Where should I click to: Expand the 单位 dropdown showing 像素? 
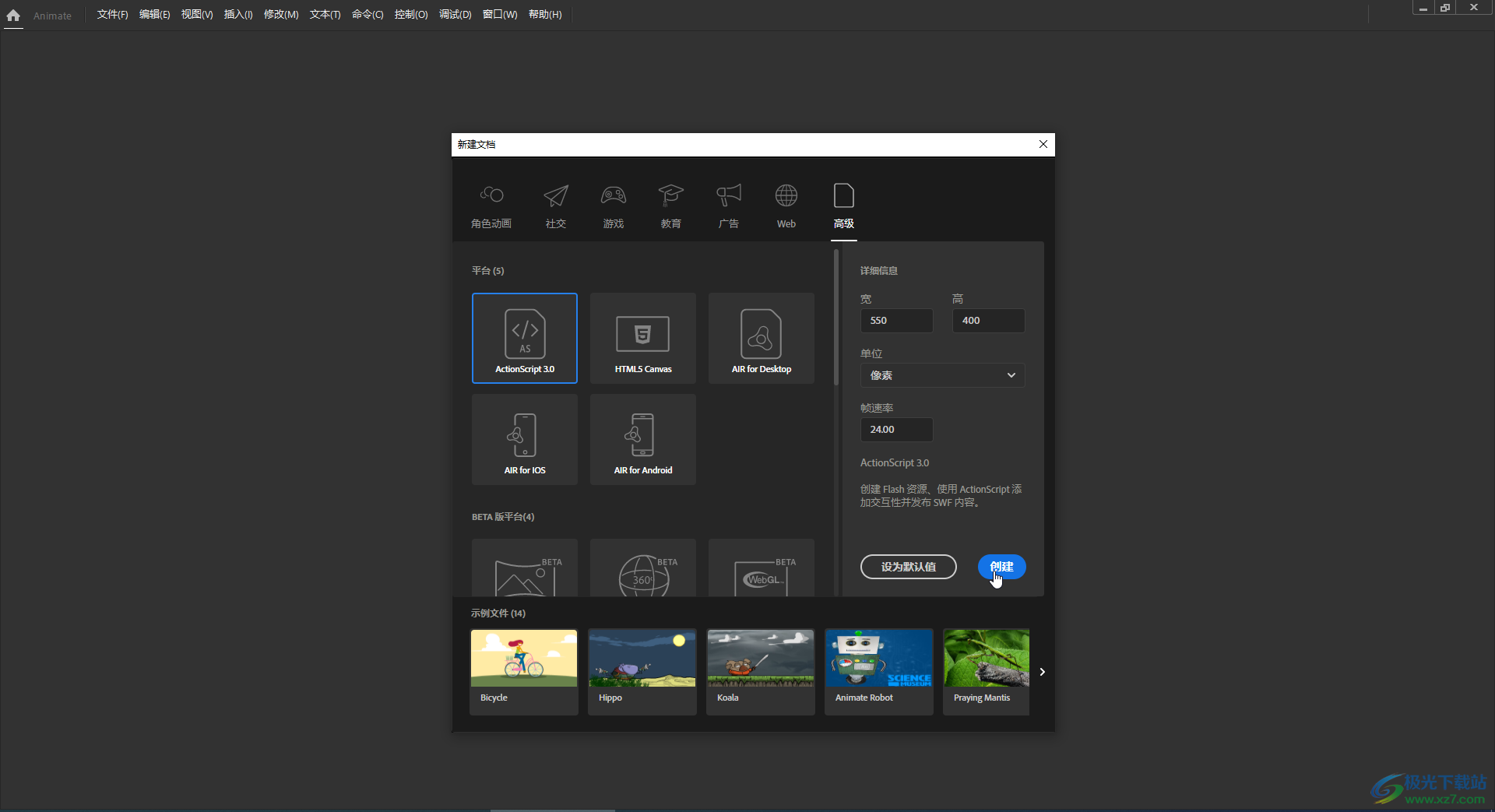[x=942, y=375]
